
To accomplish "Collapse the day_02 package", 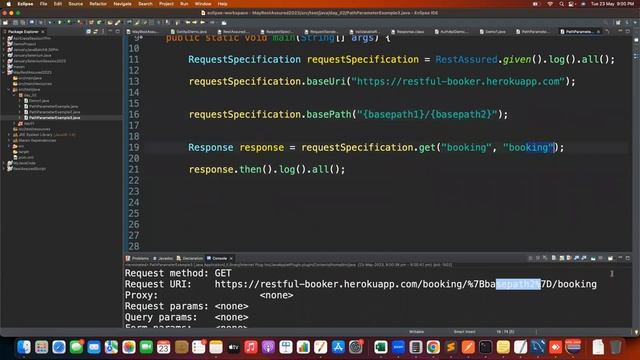I will 15,95.
